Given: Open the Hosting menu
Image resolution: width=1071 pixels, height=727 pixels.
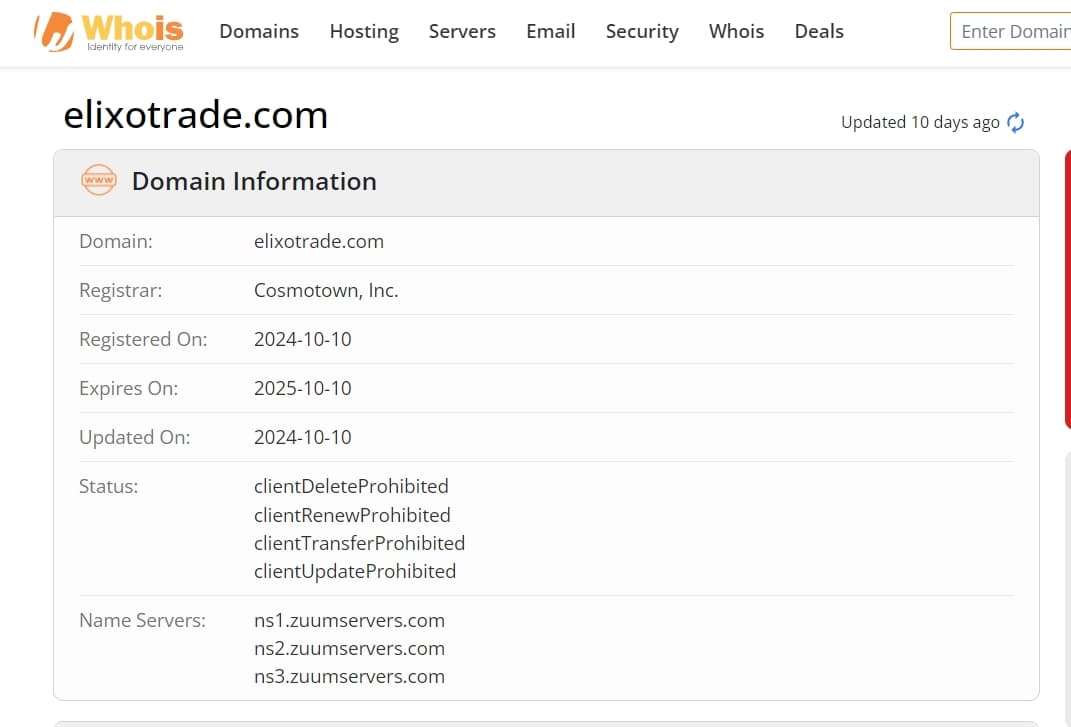Looking at the screenshot, I should (364, 31).
